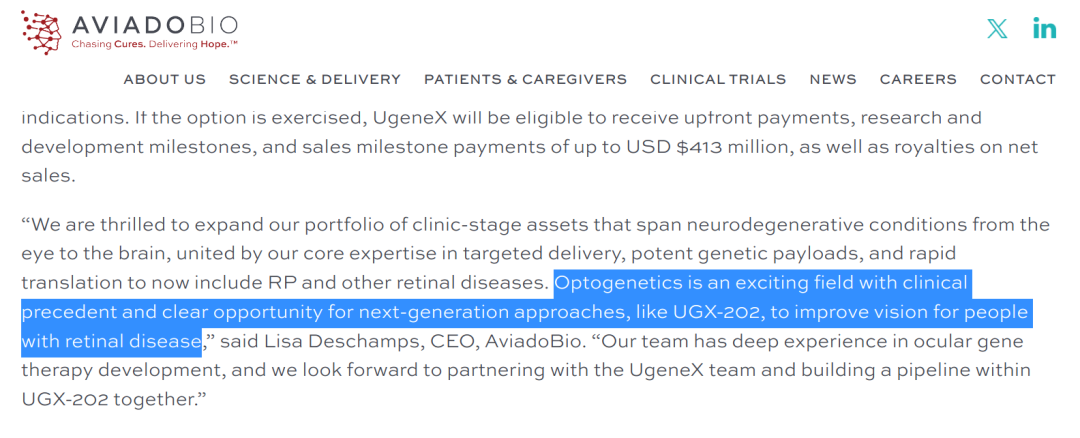Click the highlighted word 'Optogenetics'
The height and width of the screenshot is (438, 1080).
[x=614, y=283]
